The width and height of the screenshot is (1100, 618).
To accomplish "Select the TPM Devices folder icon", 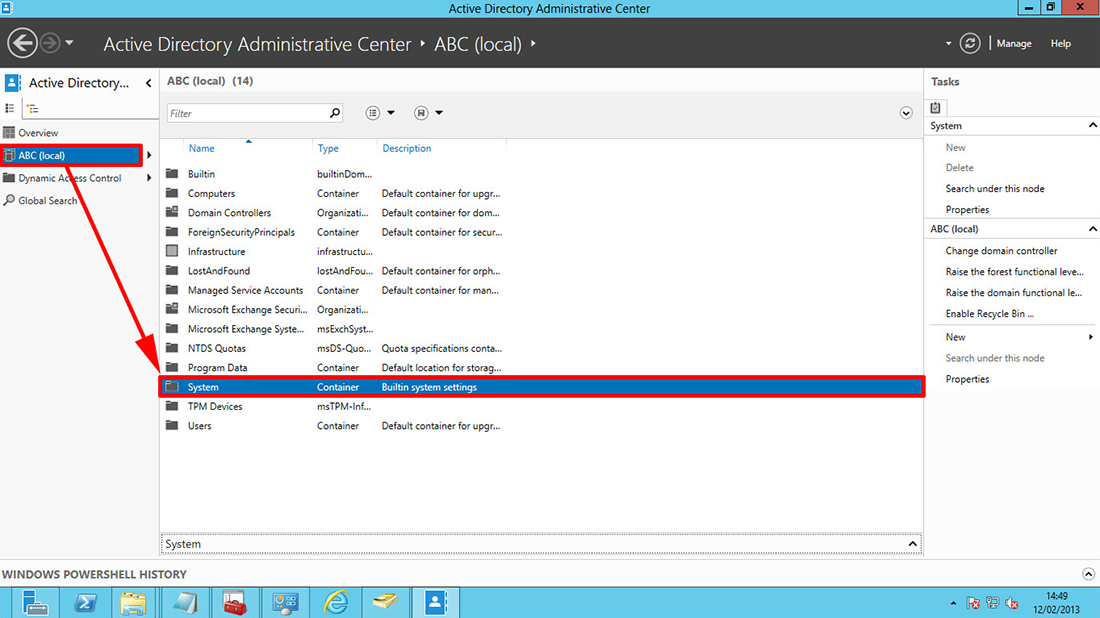I will click(x=172, y=406).
